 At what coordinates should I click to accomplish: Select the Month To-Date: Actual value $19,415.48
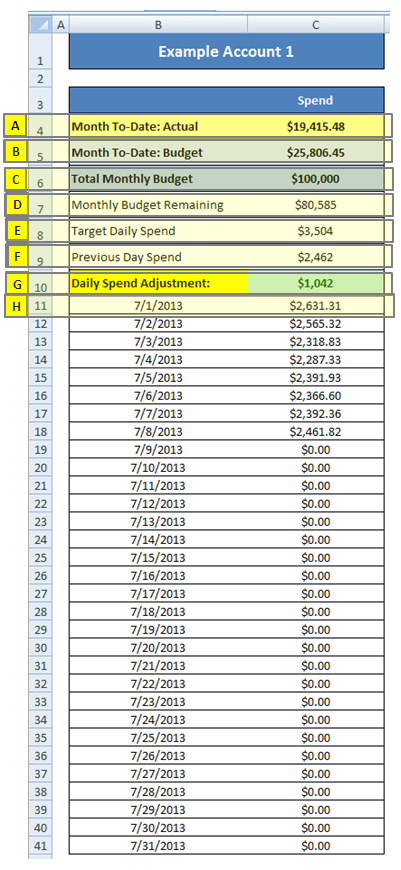(x=316, y=126)
